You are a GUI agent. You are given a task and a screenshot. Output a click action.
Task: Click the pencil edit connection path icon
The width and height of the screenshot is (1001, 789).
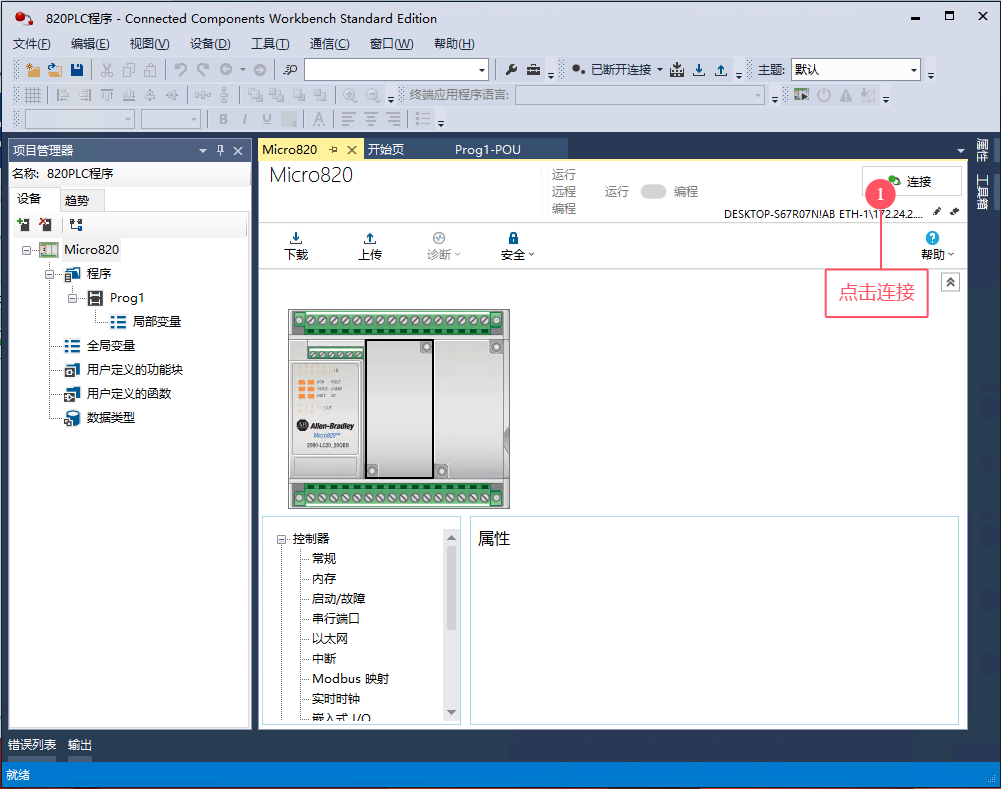pyautogui.click(x=937, y=212)
